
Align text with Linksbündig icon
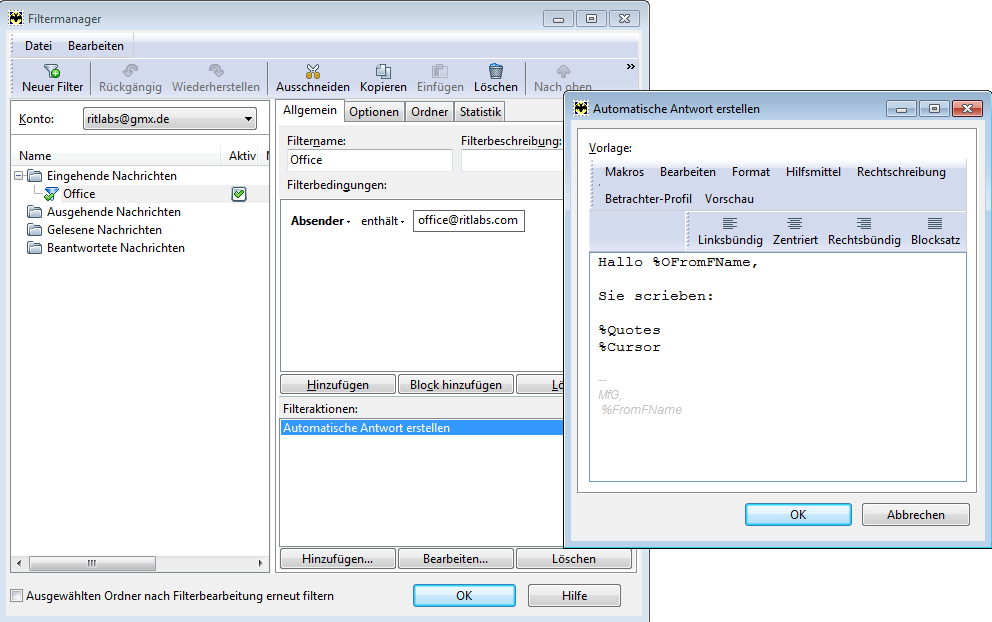pos(730,223)
